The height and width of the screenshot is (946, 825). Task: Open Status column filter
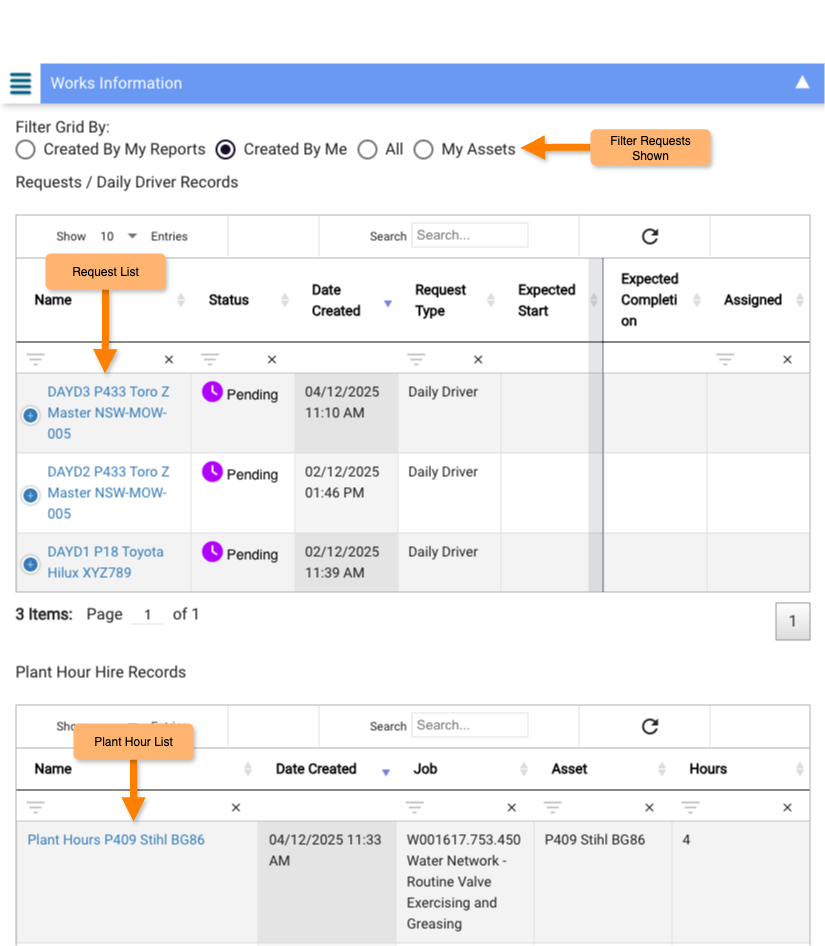pyautogui.click(x=209, y=360)
